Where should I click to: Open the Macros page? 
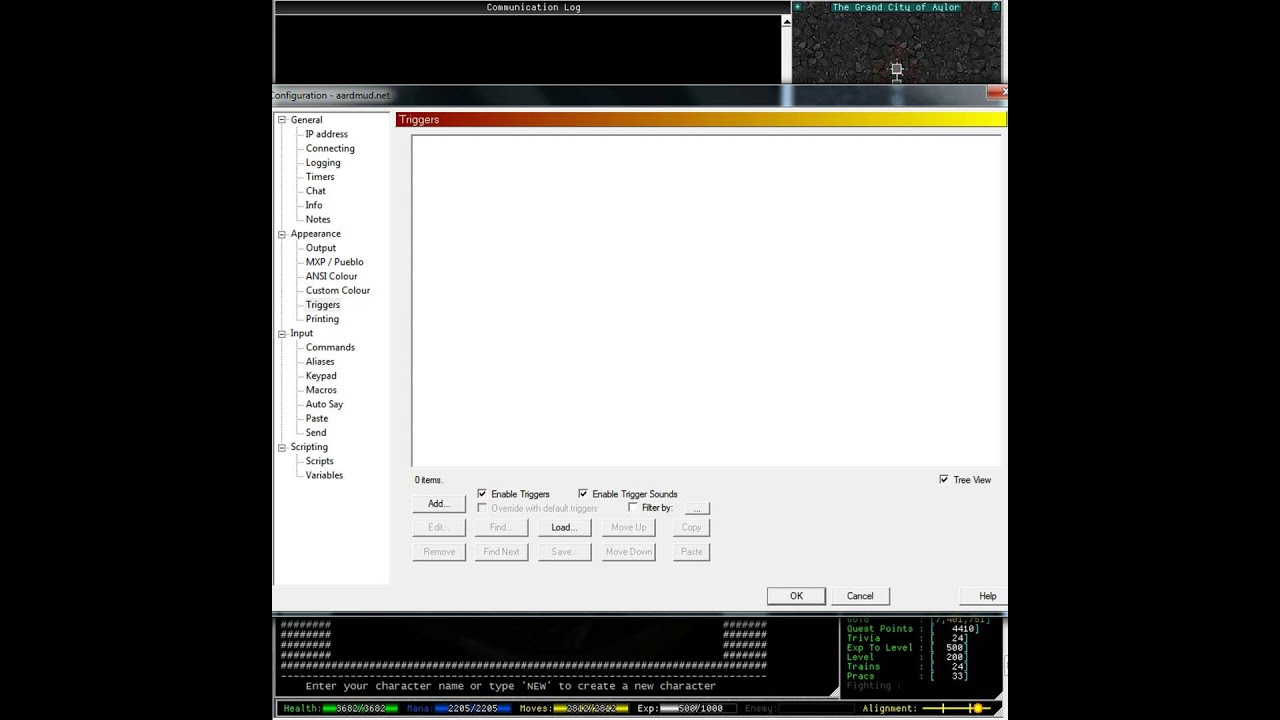321,390
